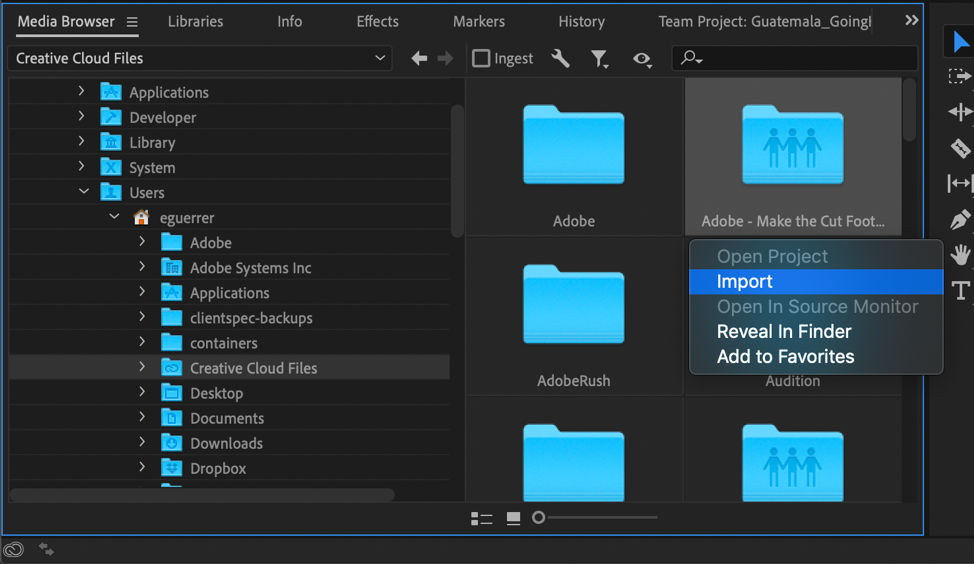The width and height of the screenshot is (974, 564).
Task: Open the Creative Cloud Files path dropdown
Action: tap(200, 58)
